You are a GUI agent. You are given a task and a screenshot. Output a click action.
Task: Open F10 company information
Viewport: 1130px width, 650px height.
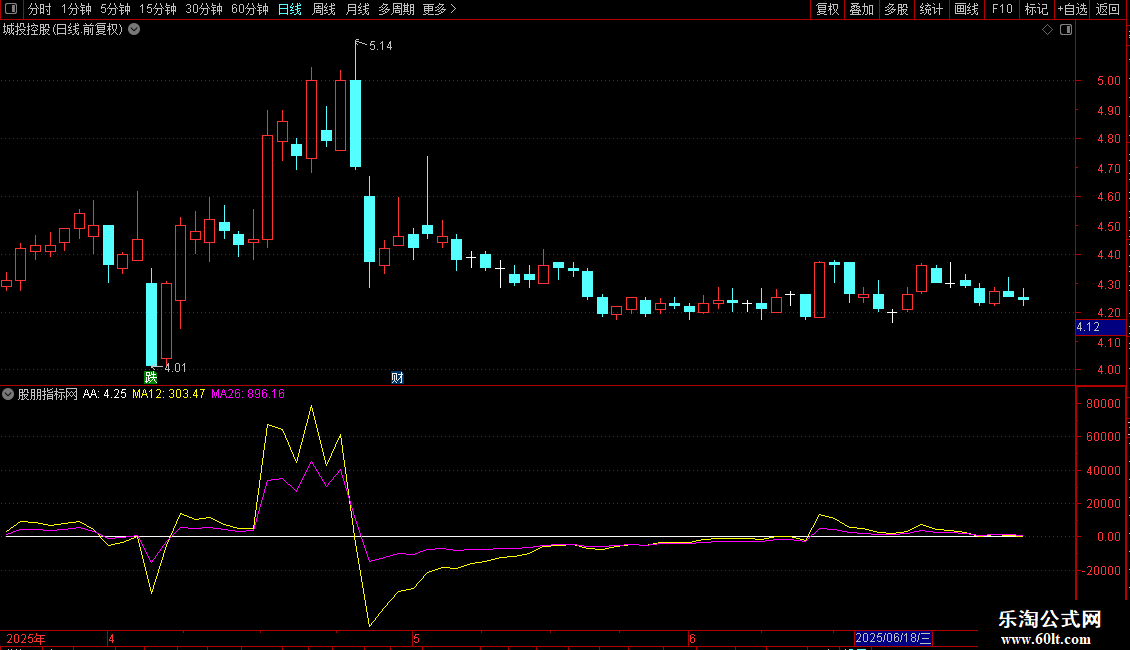1002,9
